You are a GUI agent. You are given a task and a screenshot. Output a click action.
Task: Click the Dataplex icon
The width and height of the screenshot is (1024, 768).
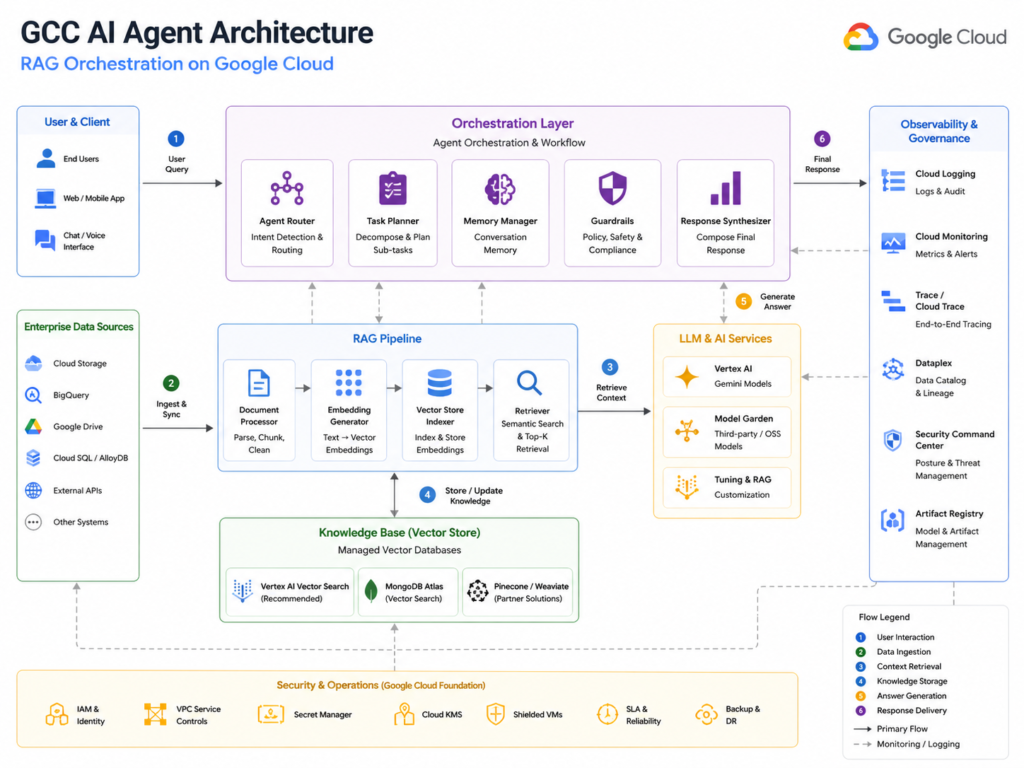[x=893, y=370]
